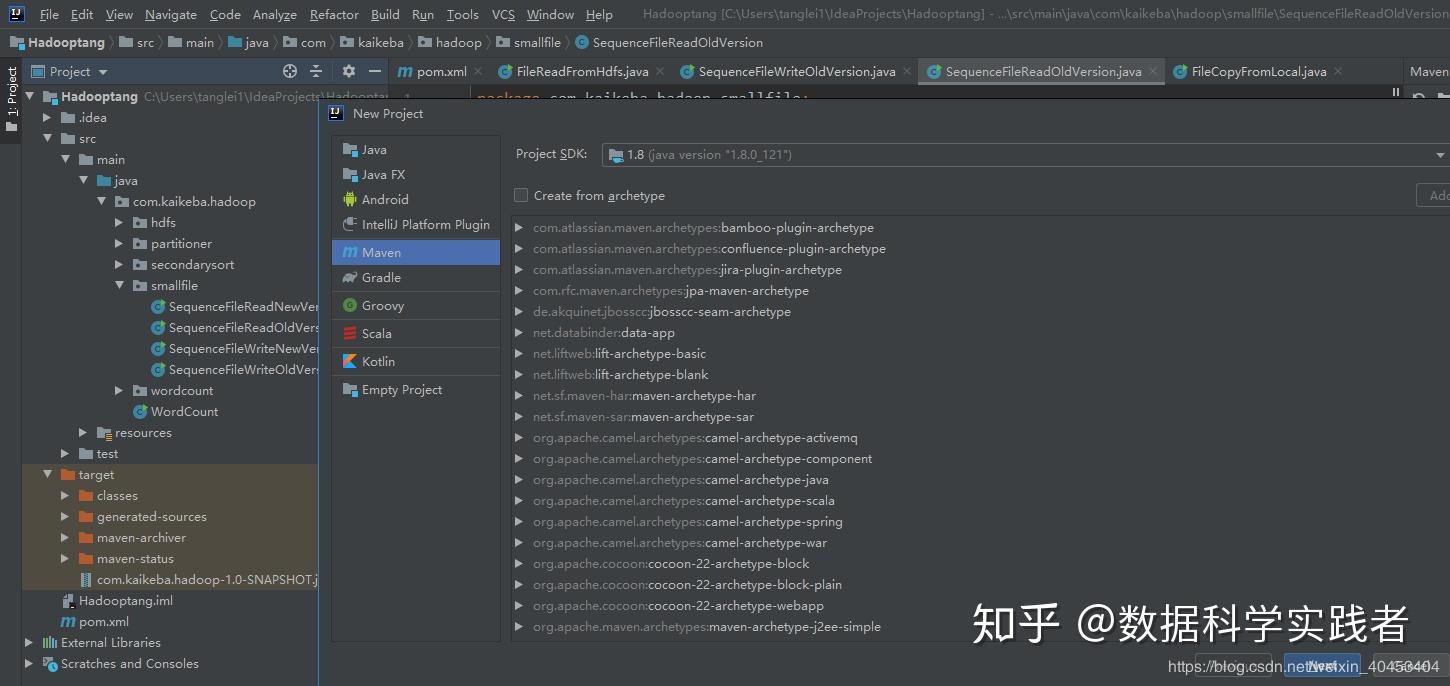The height and width of the screenshot is (686, 1450).
Task: Collapse the smallfile folder in project tree
Action: pos(119,285)
